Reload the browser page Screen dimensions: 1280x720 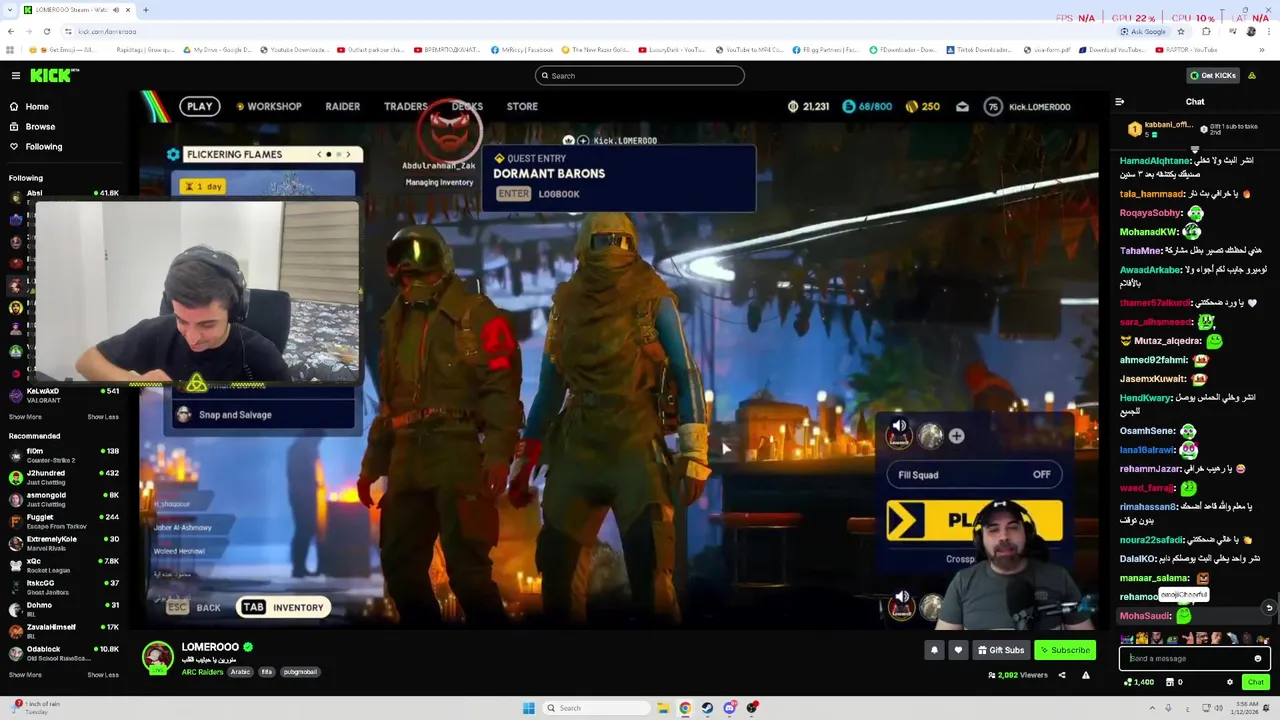46,31
